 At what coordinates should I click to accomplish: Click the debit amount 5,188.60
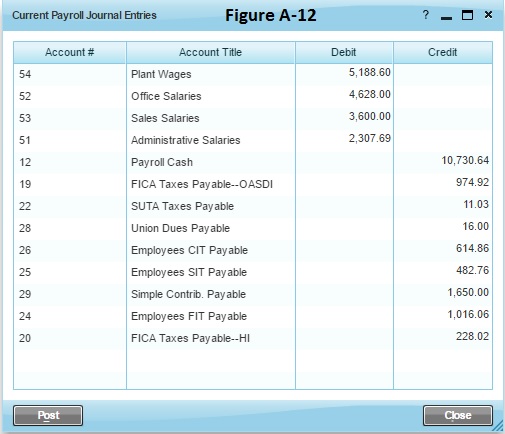(x=369, y=72)
